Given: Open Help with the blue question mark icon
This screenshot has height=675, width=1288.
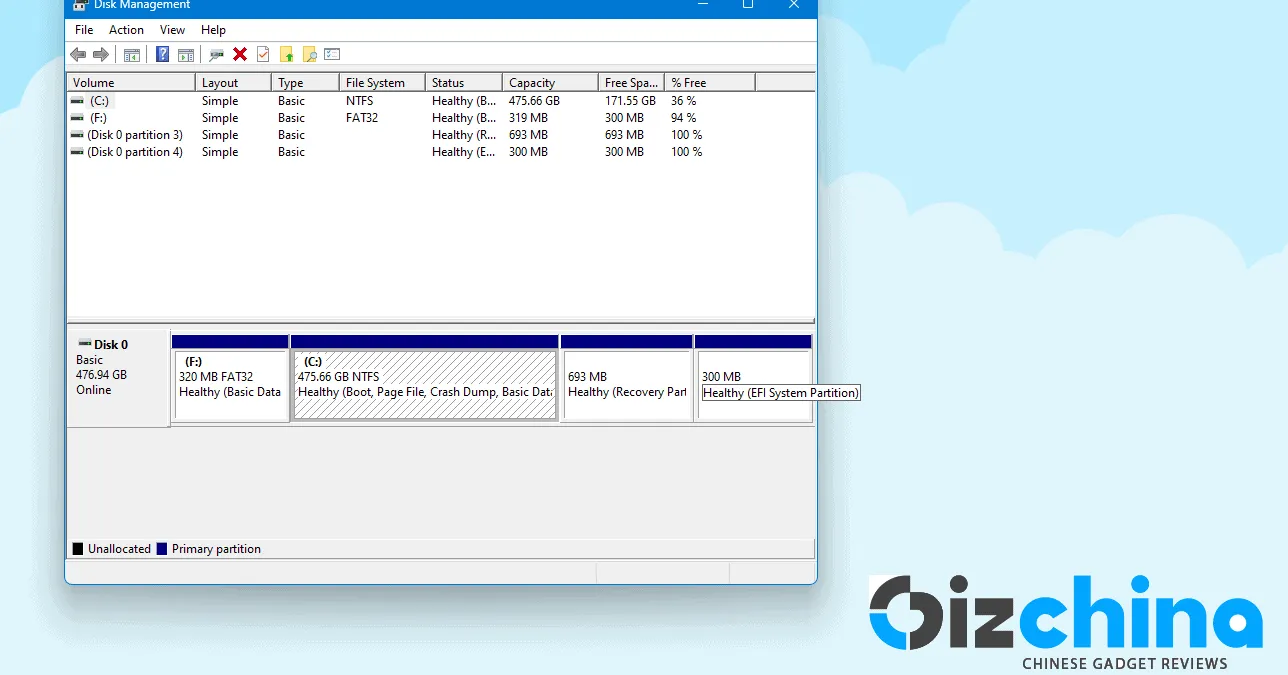Looking at the screenshot, I should pos(162,55).
